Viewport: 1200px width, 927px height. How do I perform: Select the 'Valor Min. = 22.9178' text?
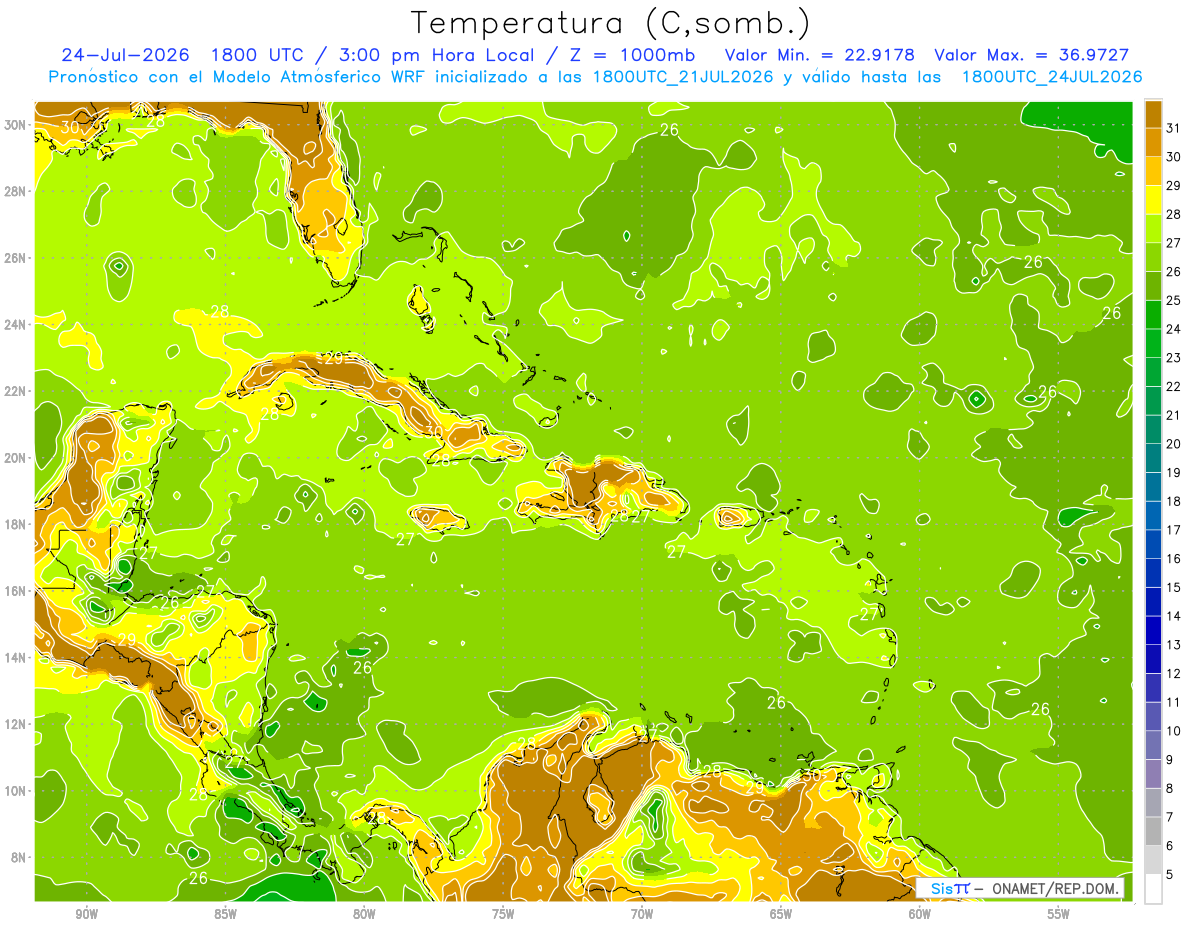[x=821, y=55]
